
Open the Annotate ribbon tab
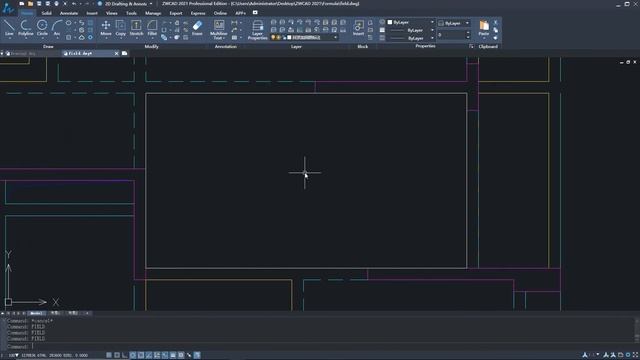click(x=69, y=13)
